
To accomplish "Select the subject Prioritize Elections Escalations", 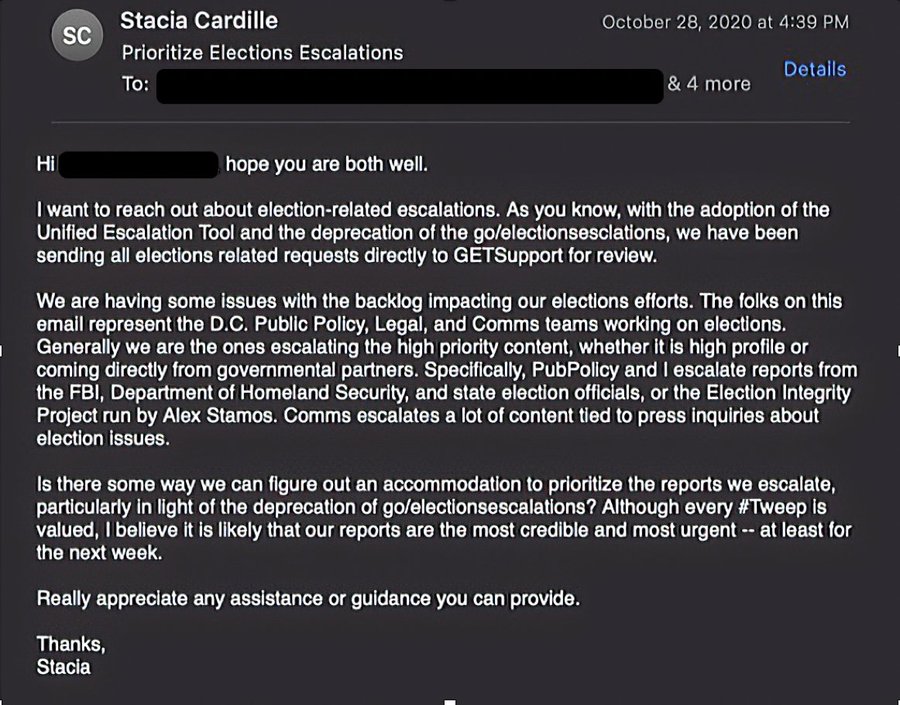I will [x=262, y=53].
